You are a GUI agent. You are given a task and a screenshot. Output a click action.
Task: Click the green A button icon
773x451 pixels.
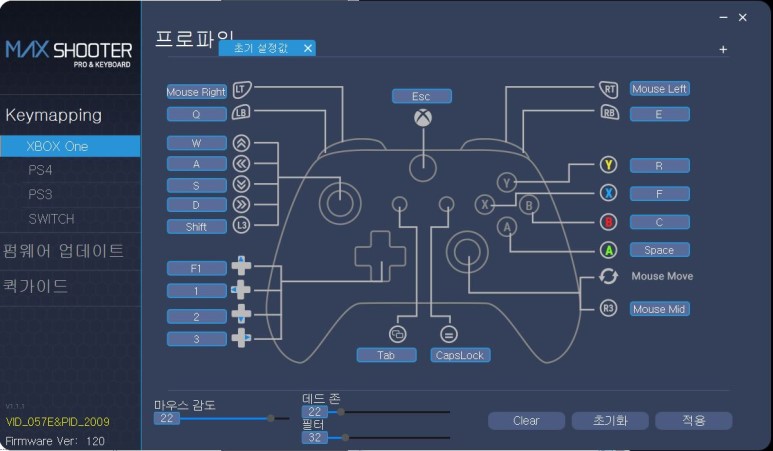click(608, 250)
